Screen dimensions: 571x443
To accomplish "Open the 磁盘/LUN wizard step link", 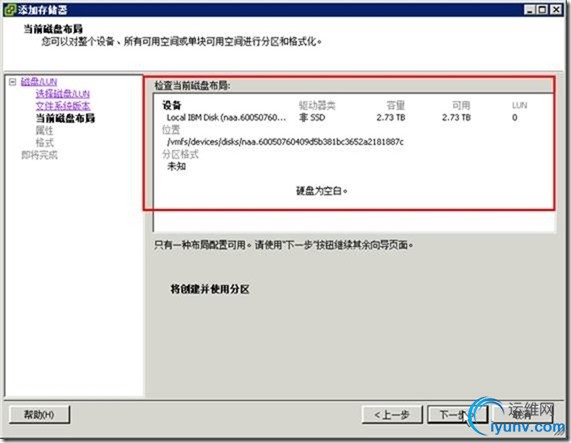I will pos(39,82).
